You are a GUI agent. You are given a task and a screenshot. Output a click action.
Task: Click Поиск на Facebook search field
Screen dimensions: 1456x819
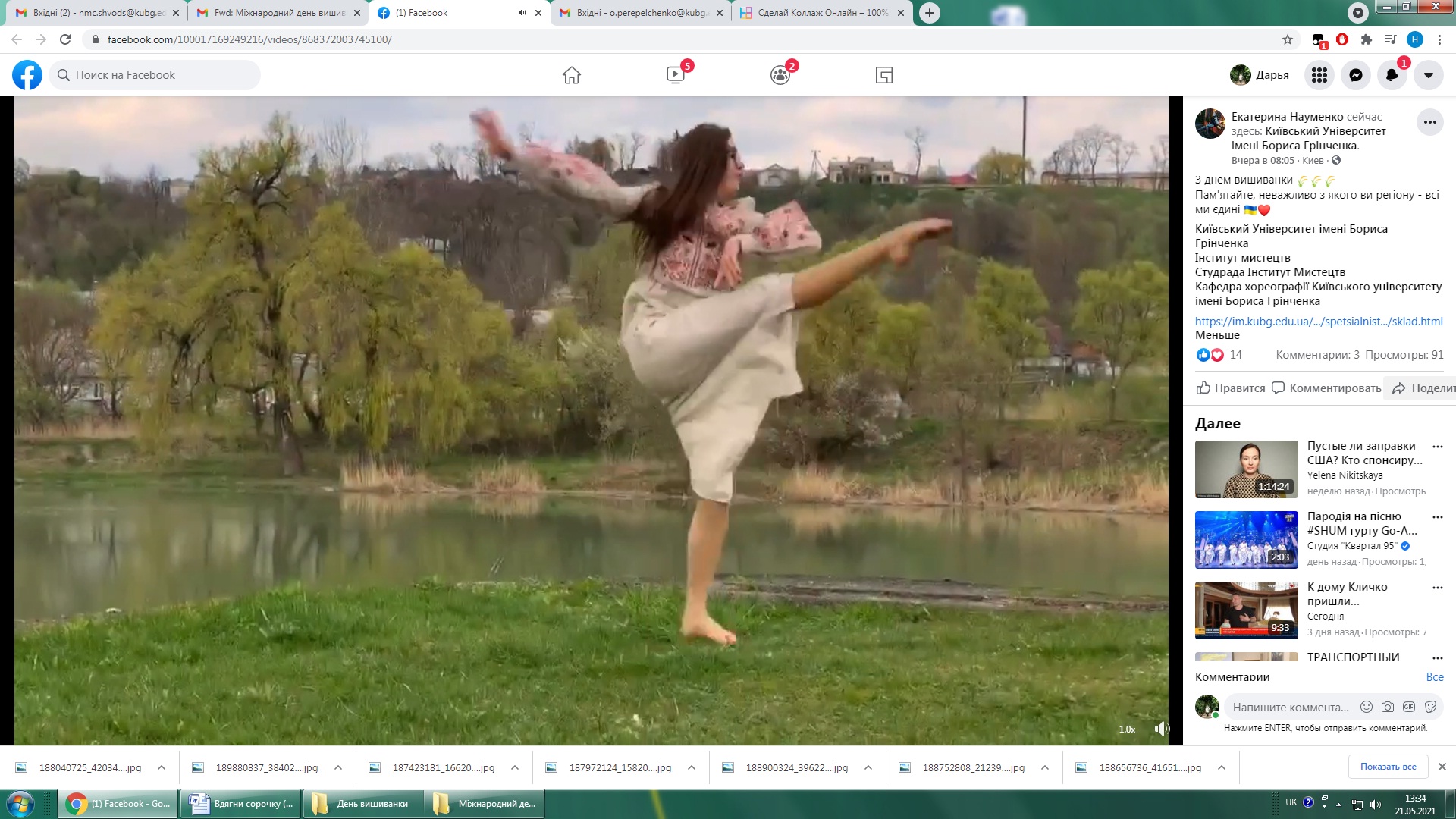155,75
